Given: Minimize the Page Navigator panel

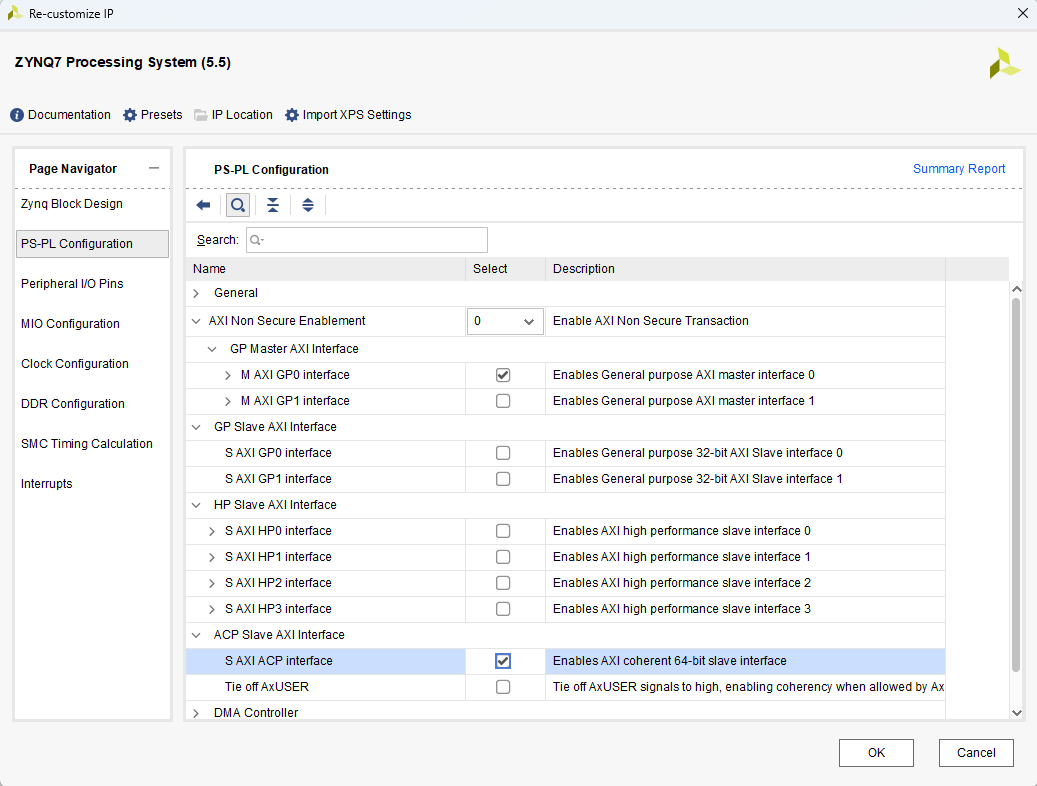Looking at the screenshot, I should point(154,168).
